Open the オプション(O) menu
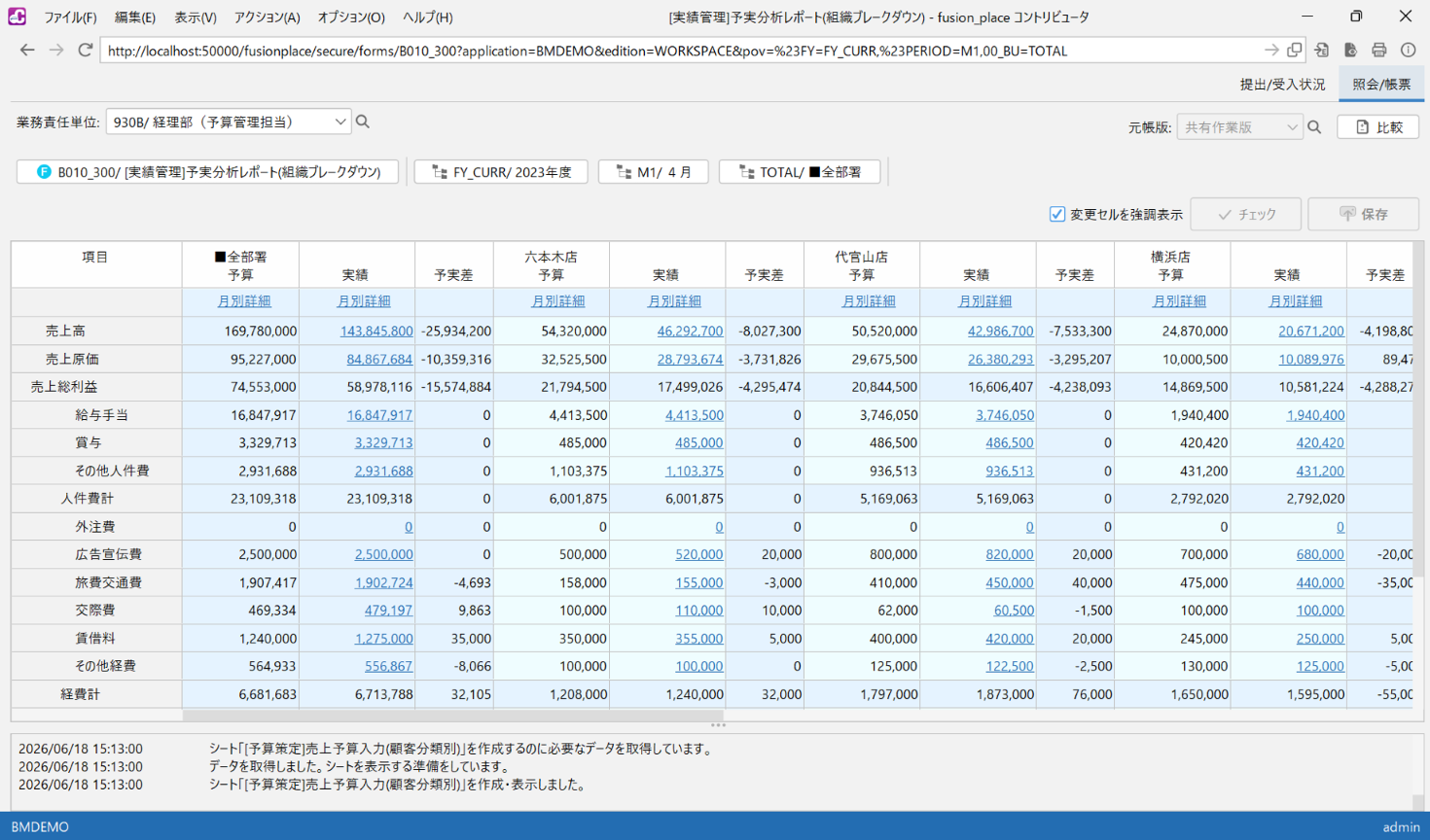Viewport: 1430px width, 840px height. (x=351, y=17)
